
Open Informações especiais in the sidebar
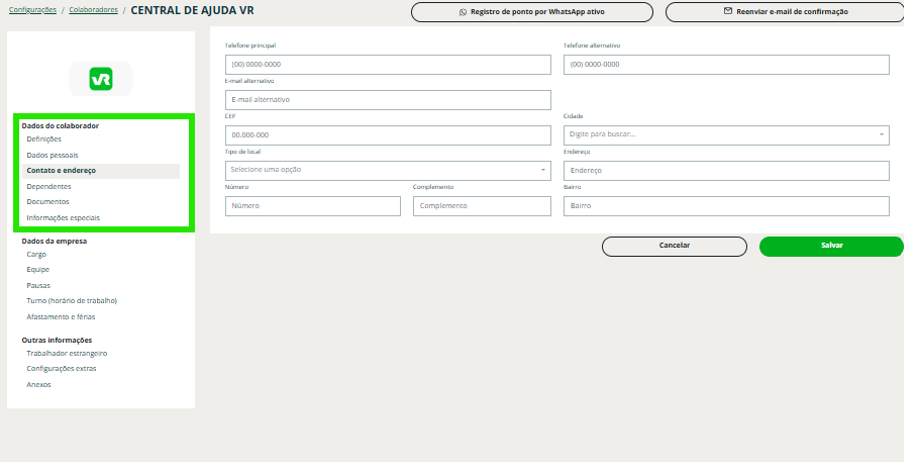pos(63,218)
